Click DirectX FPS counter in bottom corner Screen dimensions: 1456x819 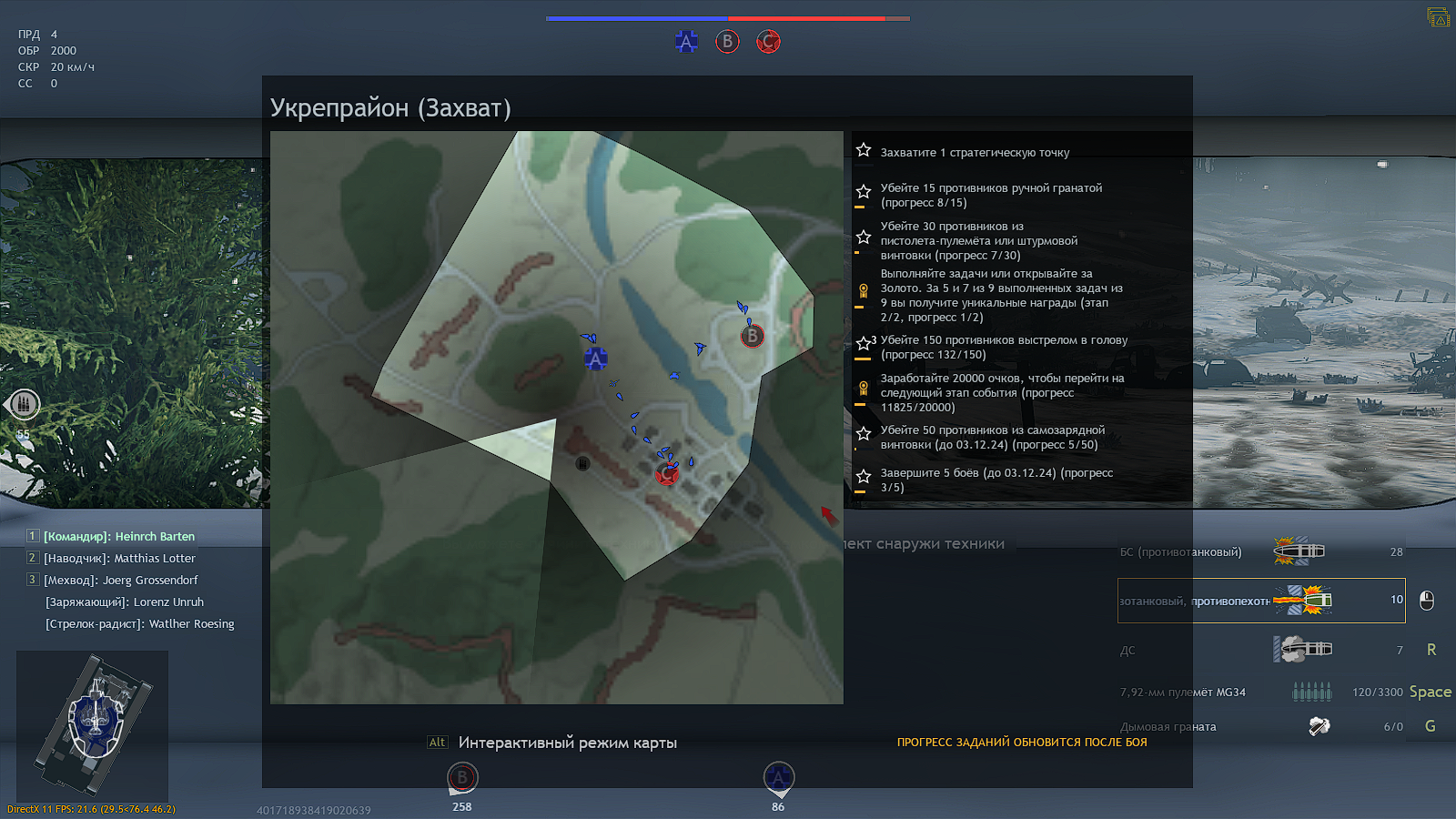tap(91, 809)
